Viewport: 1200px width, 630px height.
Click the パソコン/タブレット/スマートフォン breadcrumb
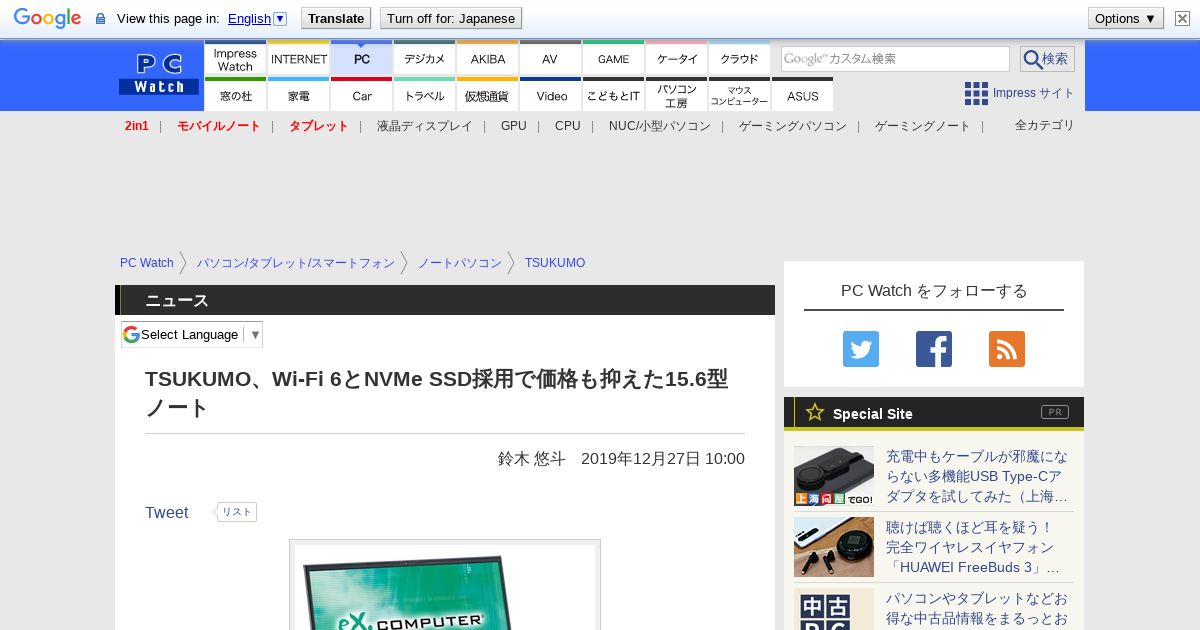point(296,263)
